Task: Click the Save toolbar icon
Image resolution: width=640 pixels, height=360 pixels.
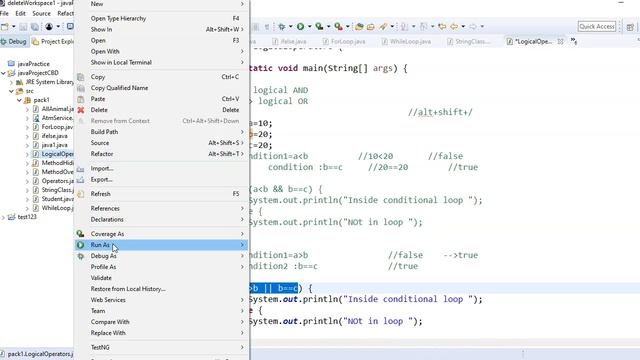Action: (23, 27)
